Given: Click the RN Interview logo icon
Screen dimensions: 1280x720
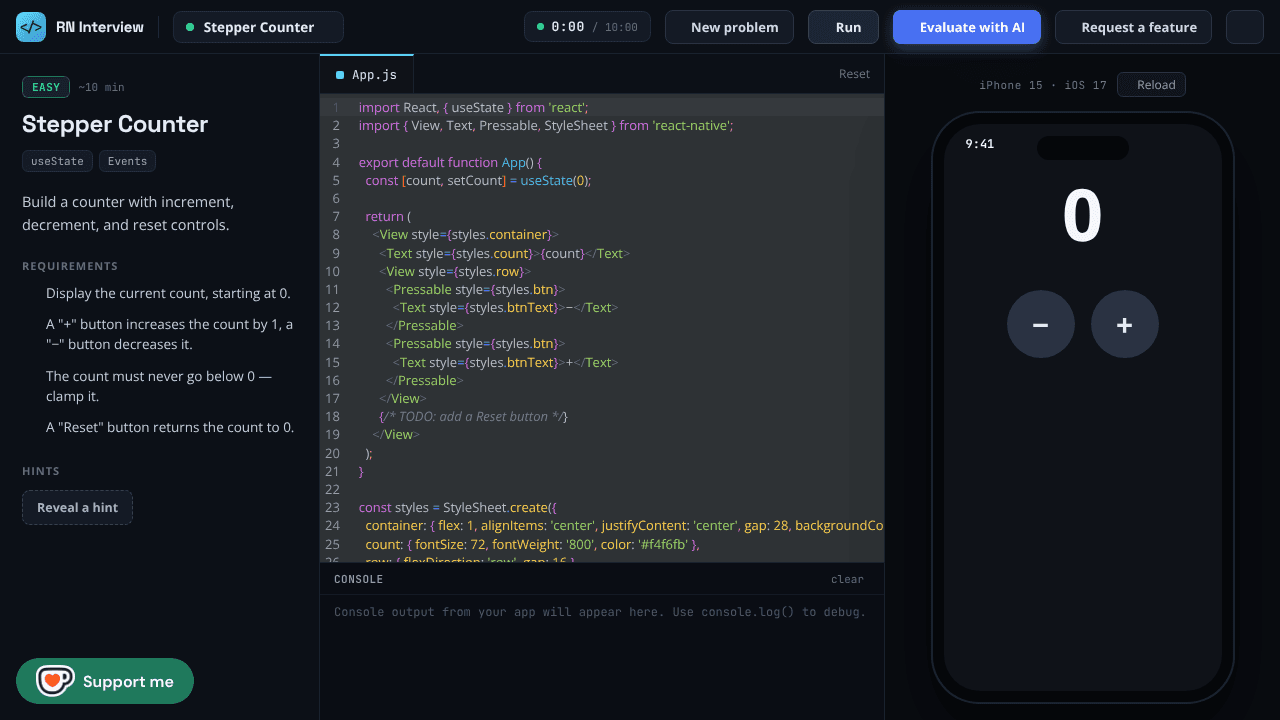Looking at the screenshot, I should tap(31, 27).
